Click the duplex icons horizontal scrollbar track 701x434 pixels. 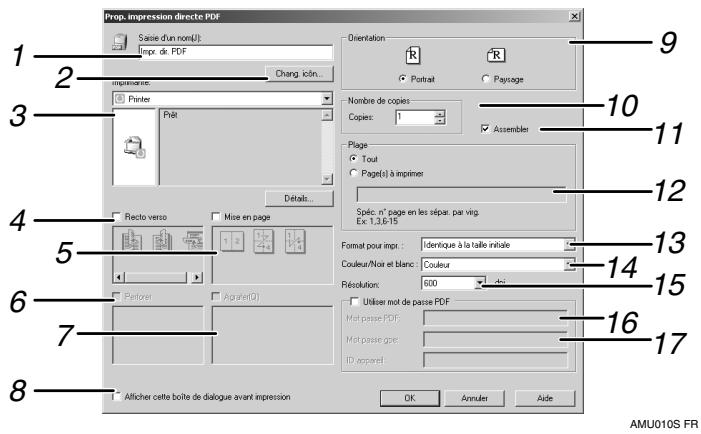click(x=157, y=277)
